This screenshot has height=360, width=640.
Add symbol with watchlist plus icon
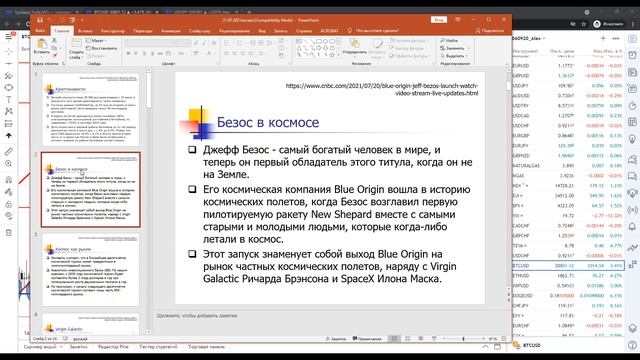pyautogui.click(x=603, y=38)
